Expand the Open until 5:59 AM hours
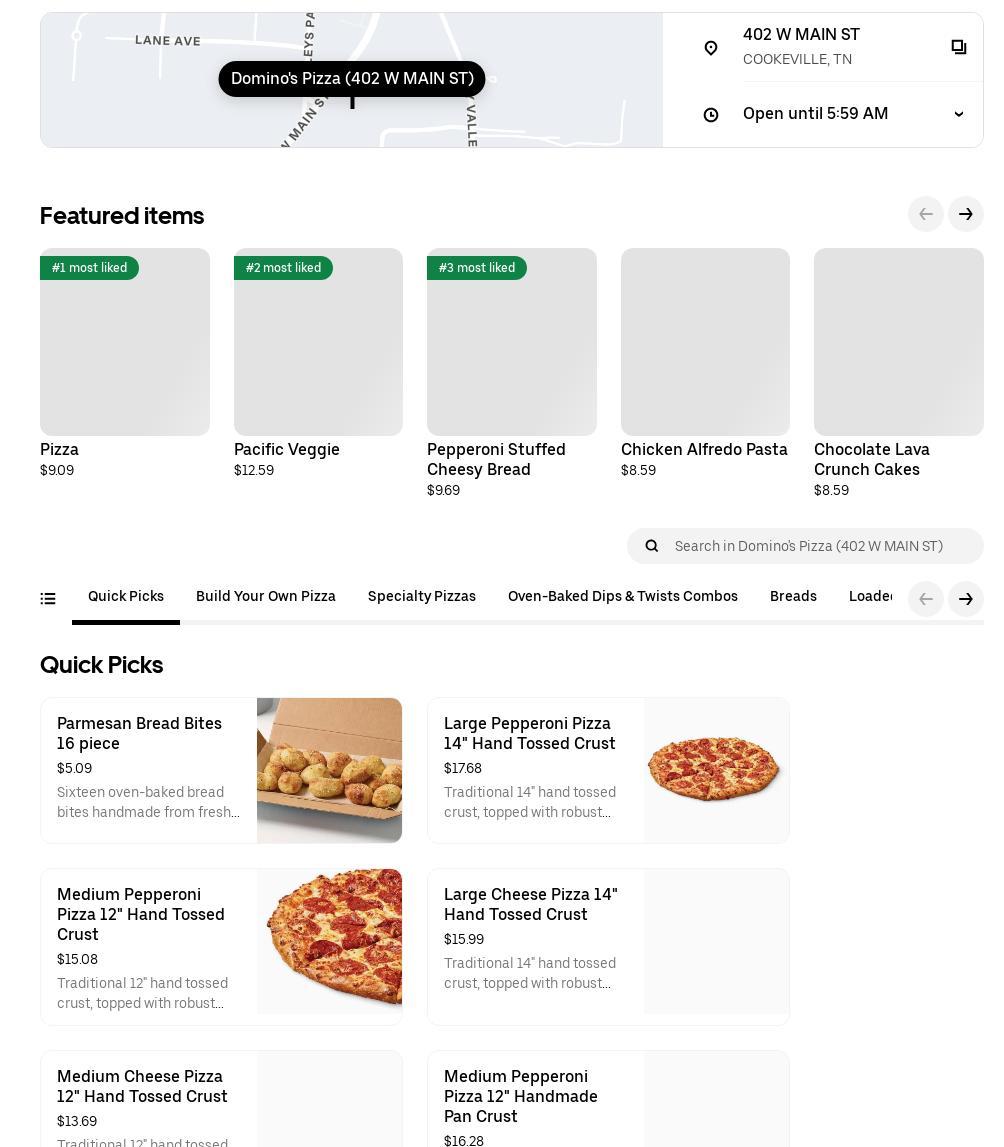Viewport: 1004px width, 1147px height. [x=958, y=114]
